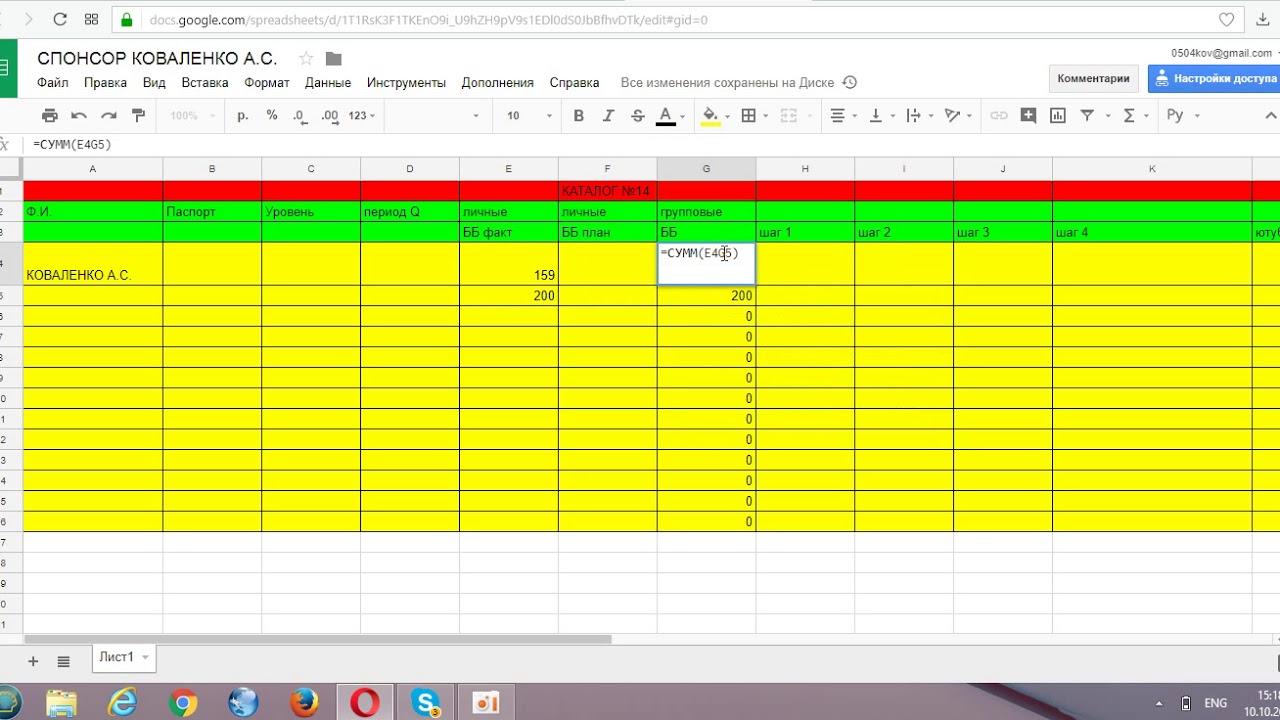Toggle italic formatting
This screenshot has height=720, width=1280.
coord(608,116)
